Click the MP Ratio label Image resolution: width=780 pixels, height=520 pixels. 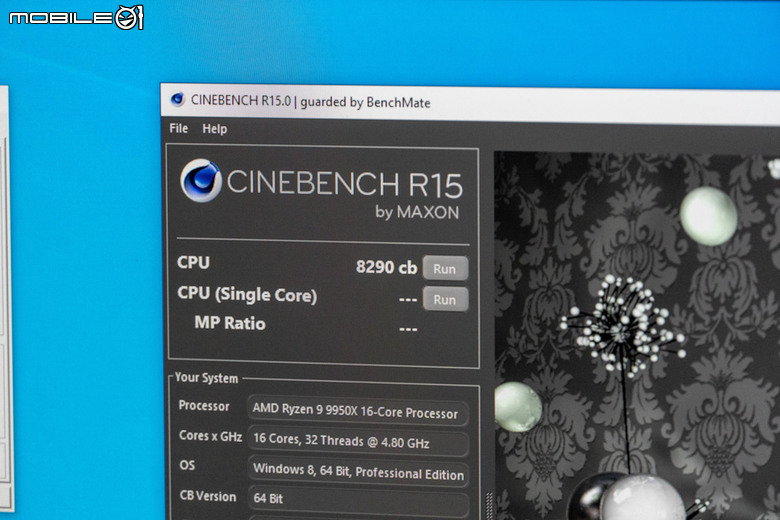coord(230,323)
